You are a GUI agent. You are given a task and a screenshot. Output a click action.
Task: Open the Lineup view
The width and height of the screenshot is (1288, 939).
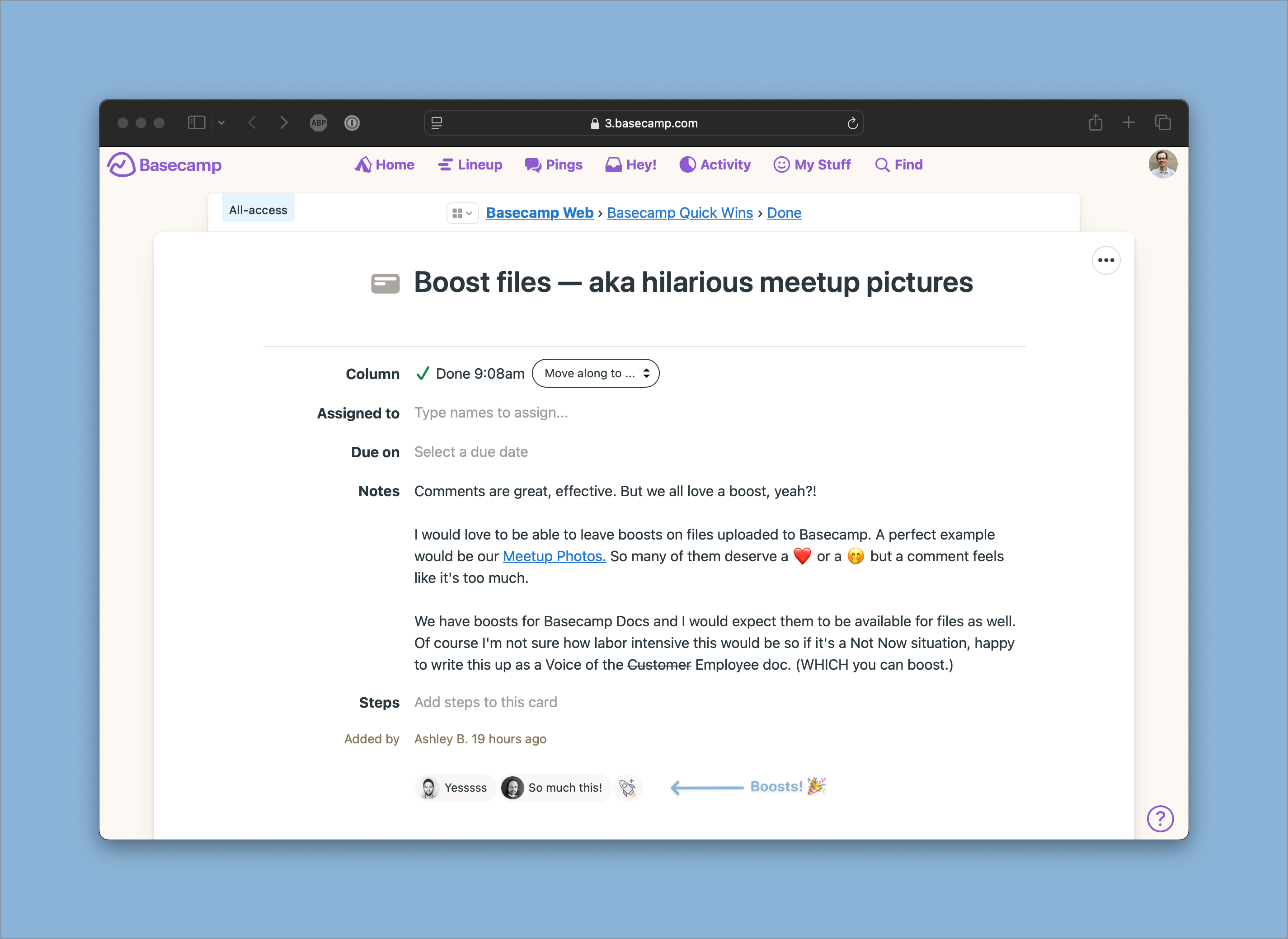pyautogui.click(x=470, y=165)
